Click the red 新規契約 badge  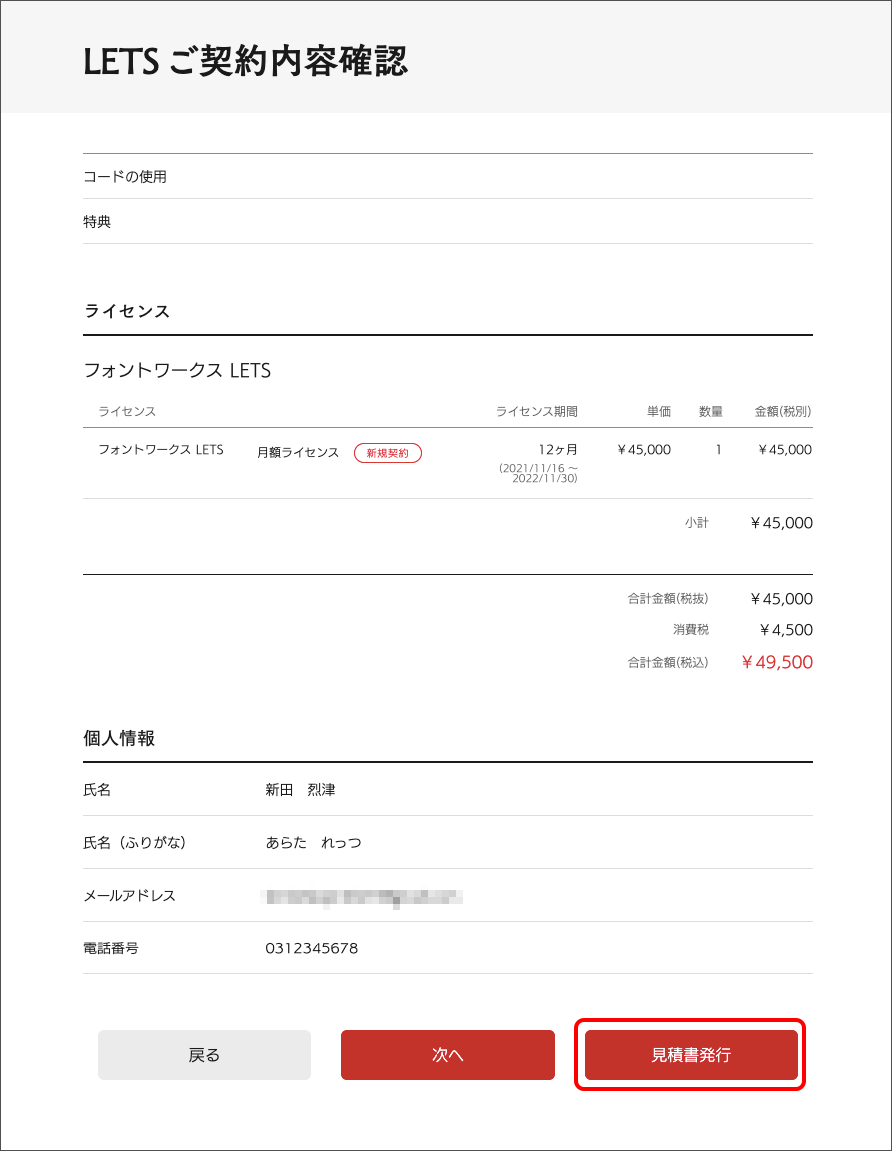tap(388, 453)
